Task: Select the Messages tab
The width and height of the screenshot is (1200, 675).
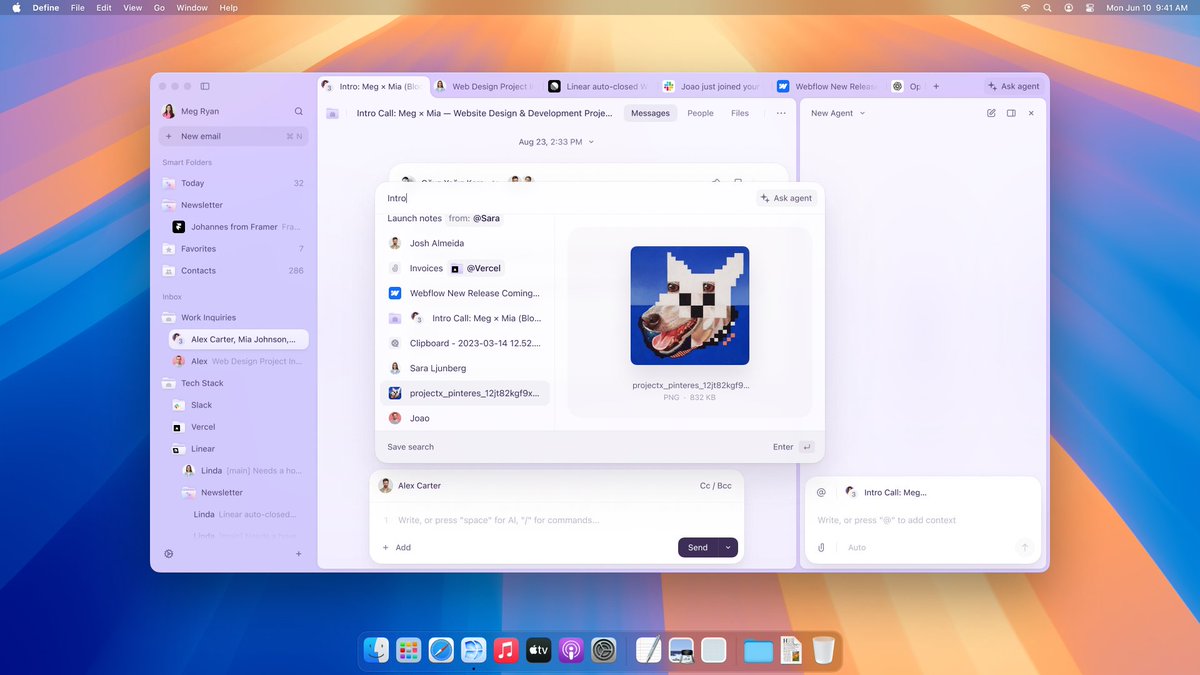Action: click(x=650, y=113)
